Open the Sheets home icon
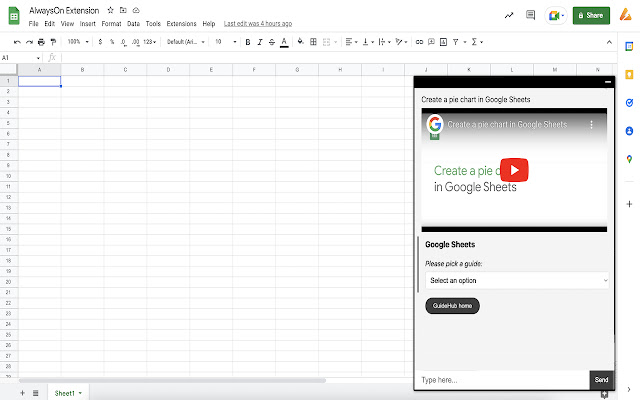The image size is (640, 400). [x=14, y=16]
